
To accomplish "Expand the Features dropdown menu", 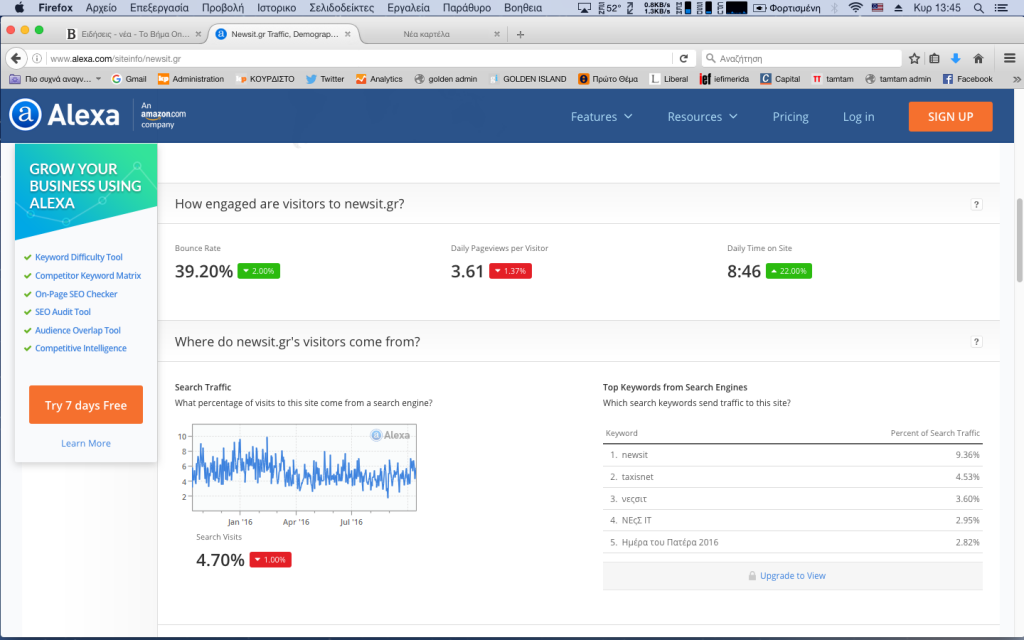I will point(601,116).
